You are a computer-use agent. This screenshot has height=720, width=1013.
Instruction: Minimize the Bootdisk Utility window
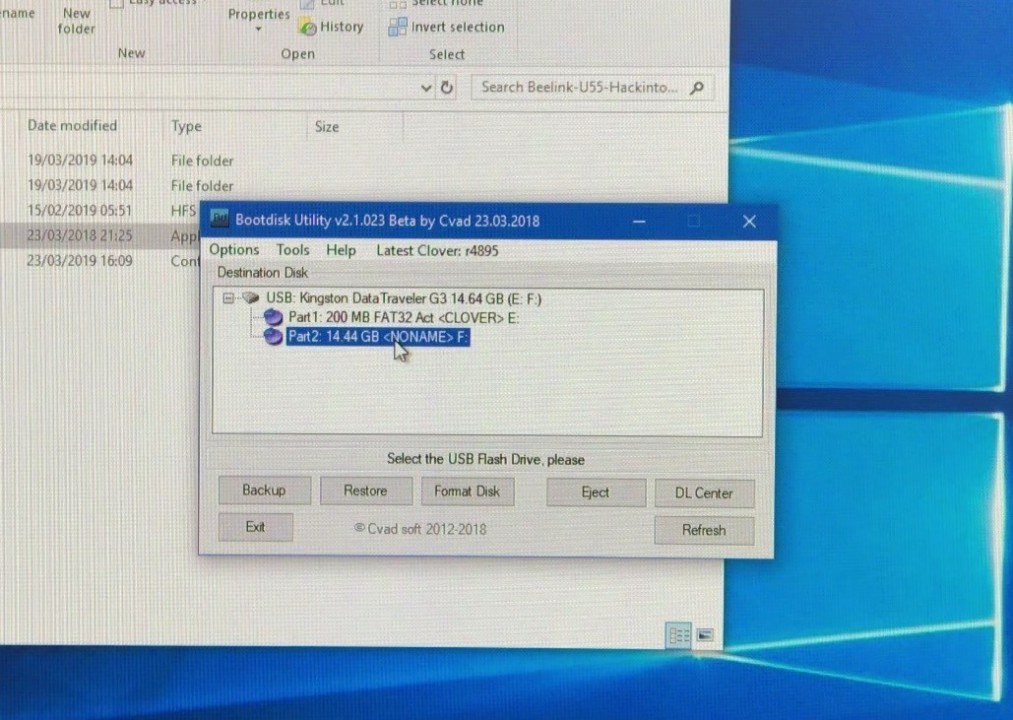639,222
